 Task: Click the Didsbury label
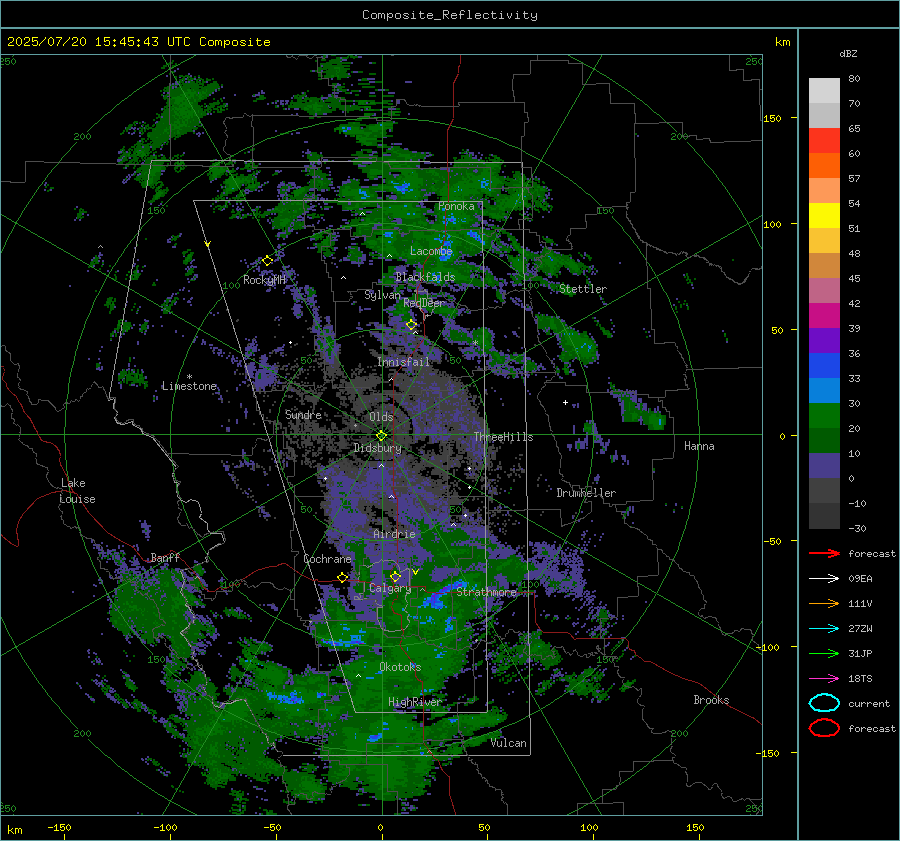pos(377,448)
